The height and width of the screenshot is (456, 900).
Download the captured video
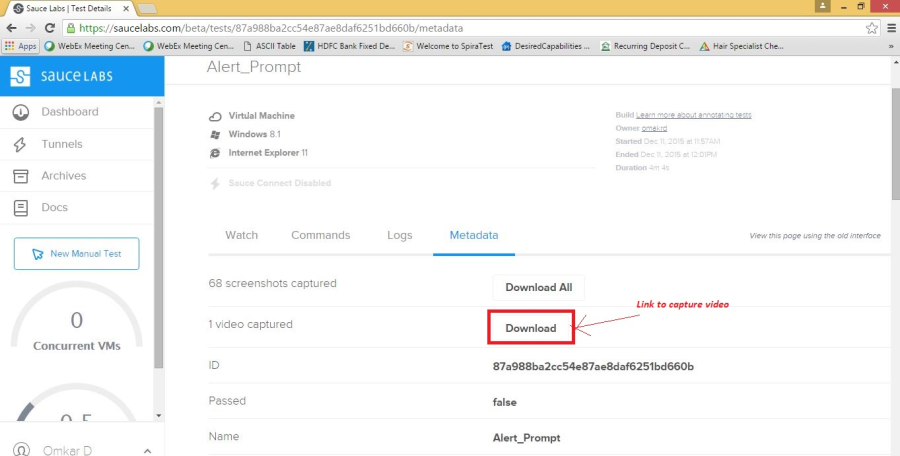tap(530, 328)
